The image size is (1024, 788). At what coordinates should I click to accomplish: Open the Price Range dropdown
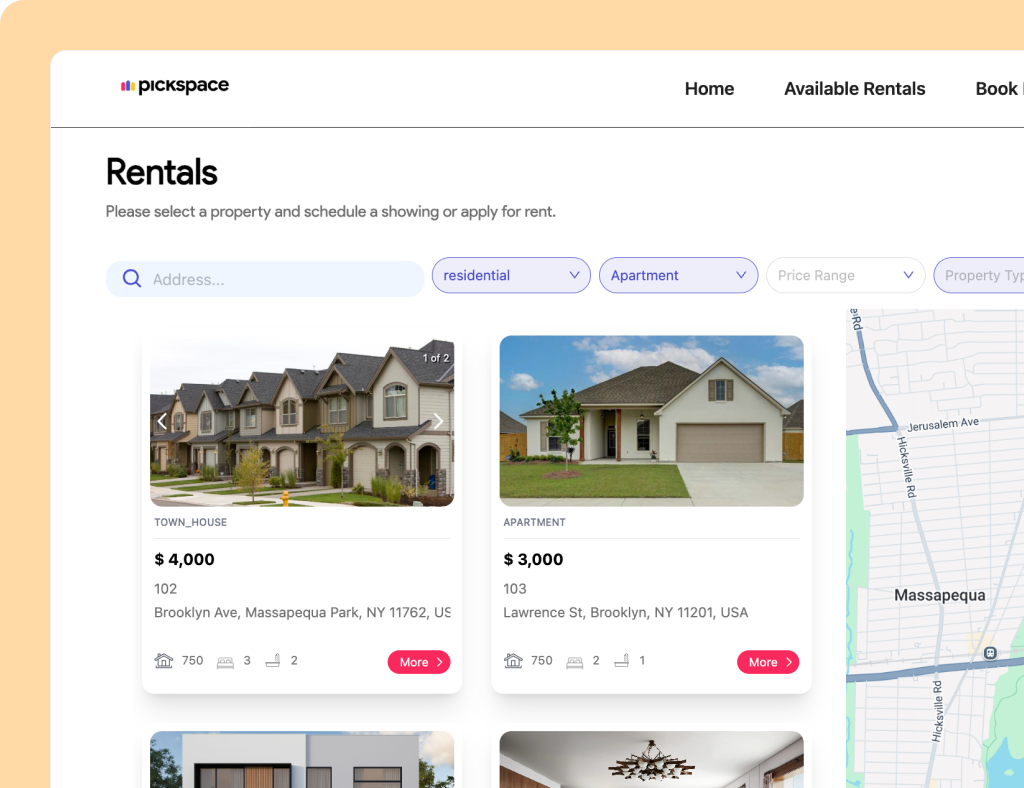tap(845, 275)
